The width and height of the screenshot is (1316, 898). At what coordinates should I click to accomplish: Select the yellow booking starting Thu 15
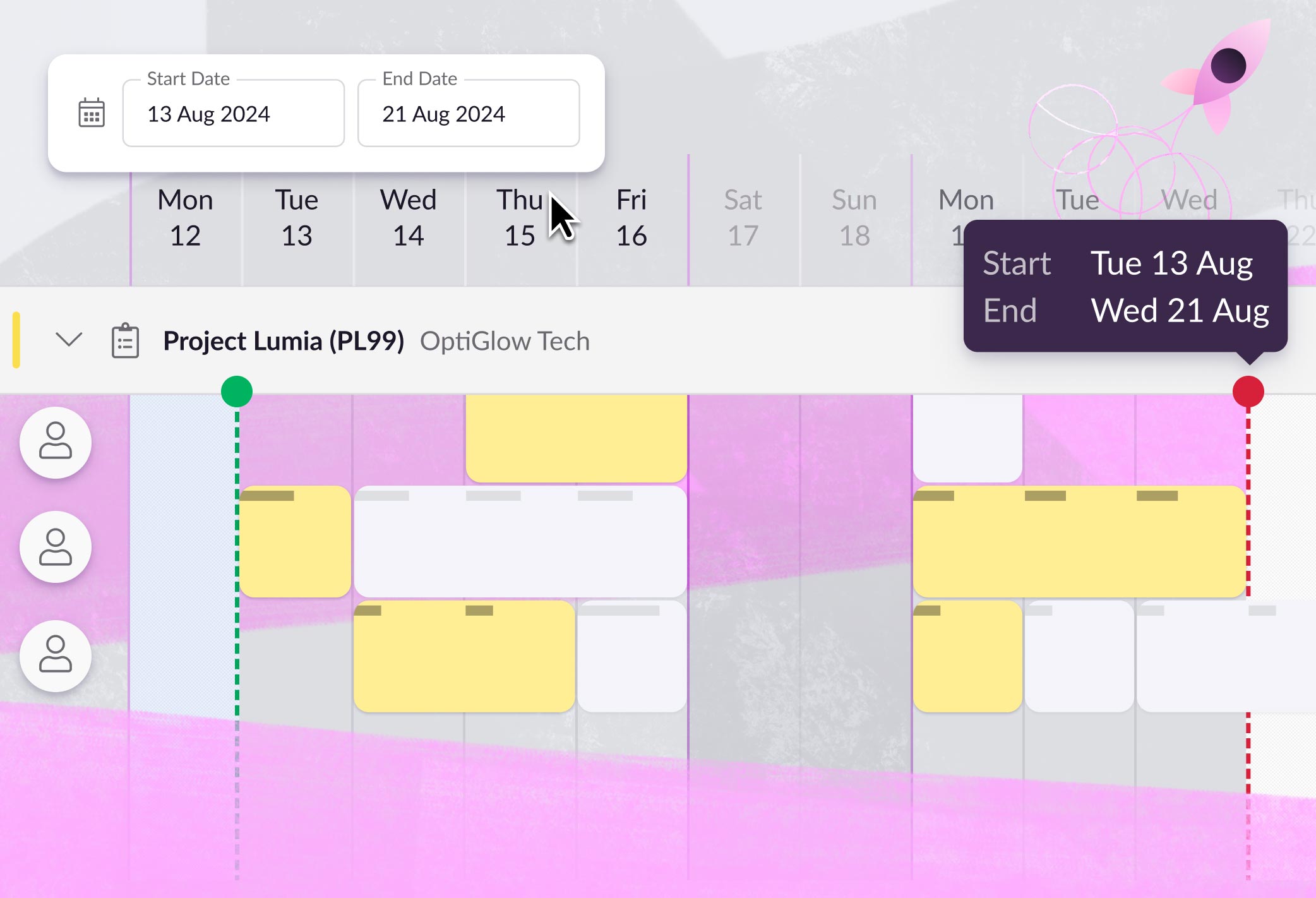(x=577, y=438)
